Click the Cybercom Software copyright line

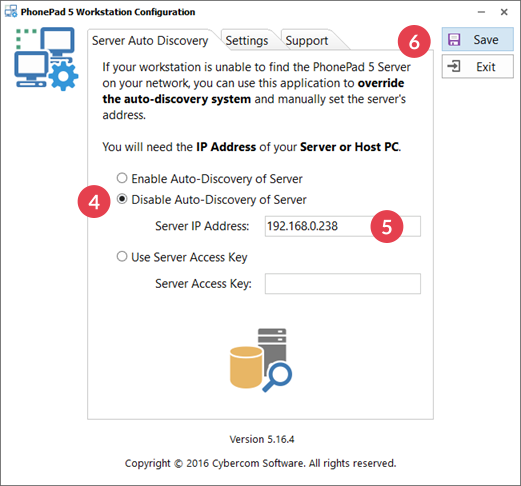click(x=261, y=463)
